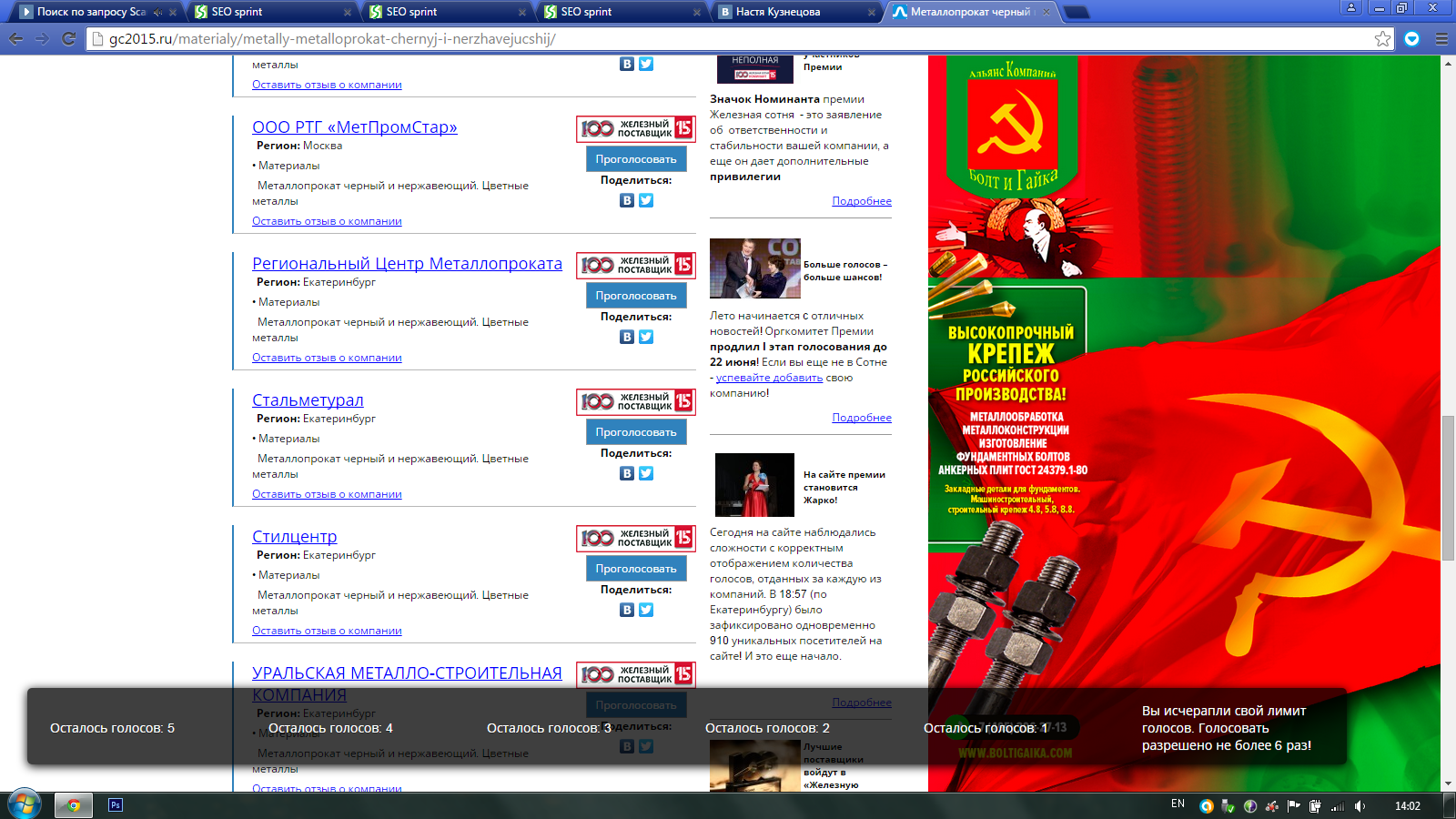Click Железный поставщик badge for Стальметурал
Viewport: 1456px width, 819px height.
[636, 402]
